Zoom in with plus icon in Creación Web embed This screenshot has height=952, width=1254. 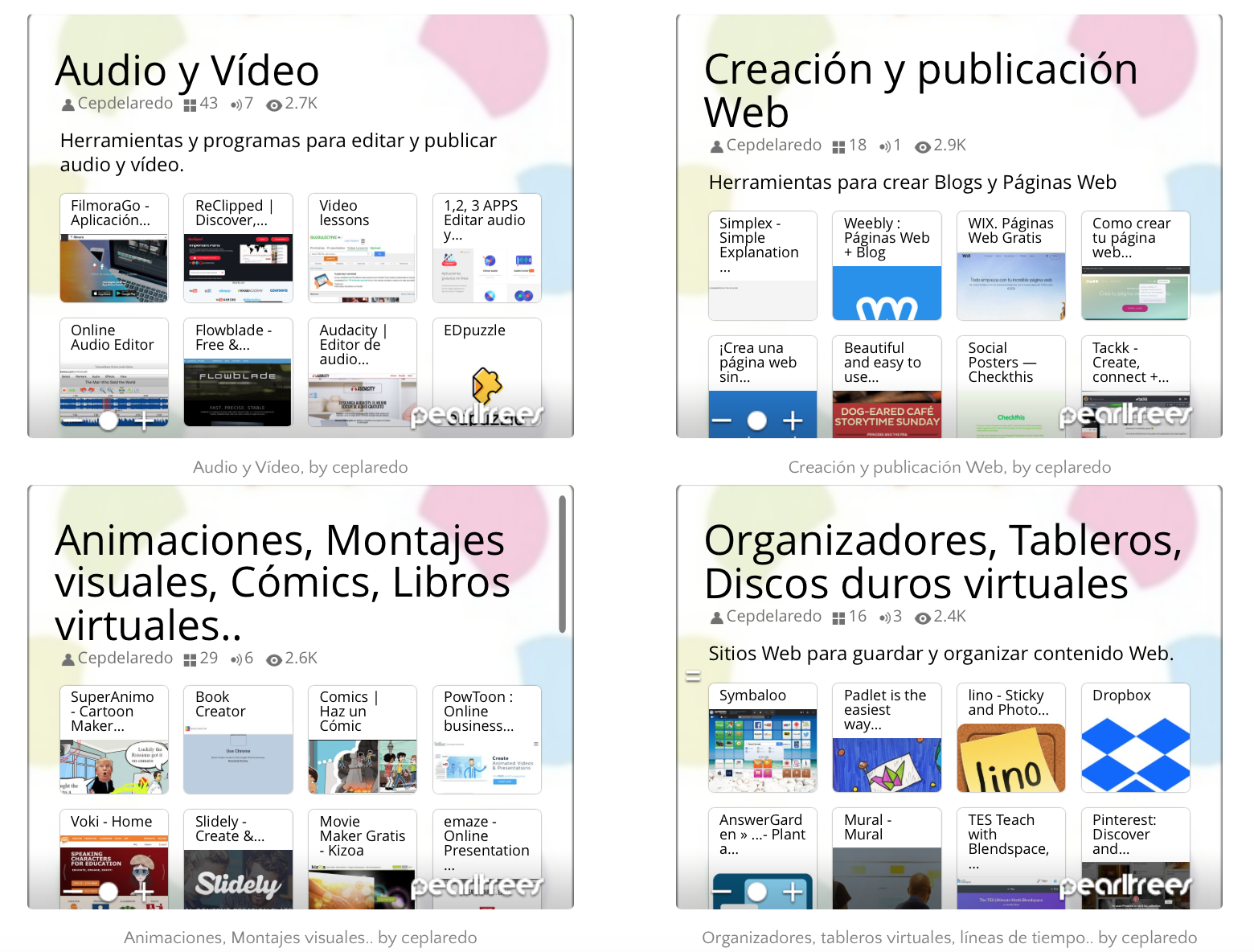pyautogui.click(x=793, y=421)
